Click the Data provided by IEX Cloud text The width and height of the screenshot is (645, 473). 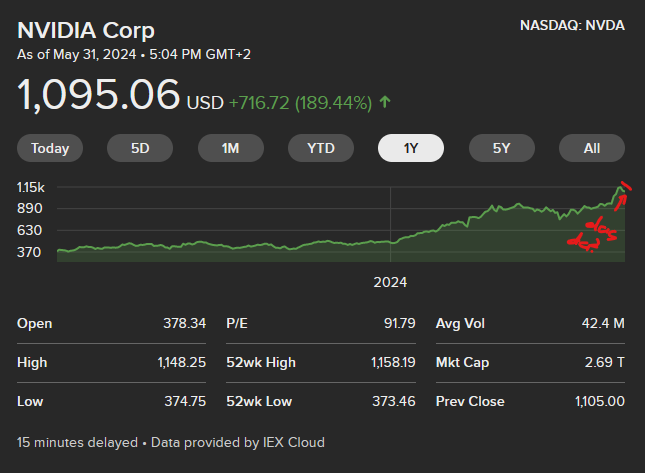[240, 441]
